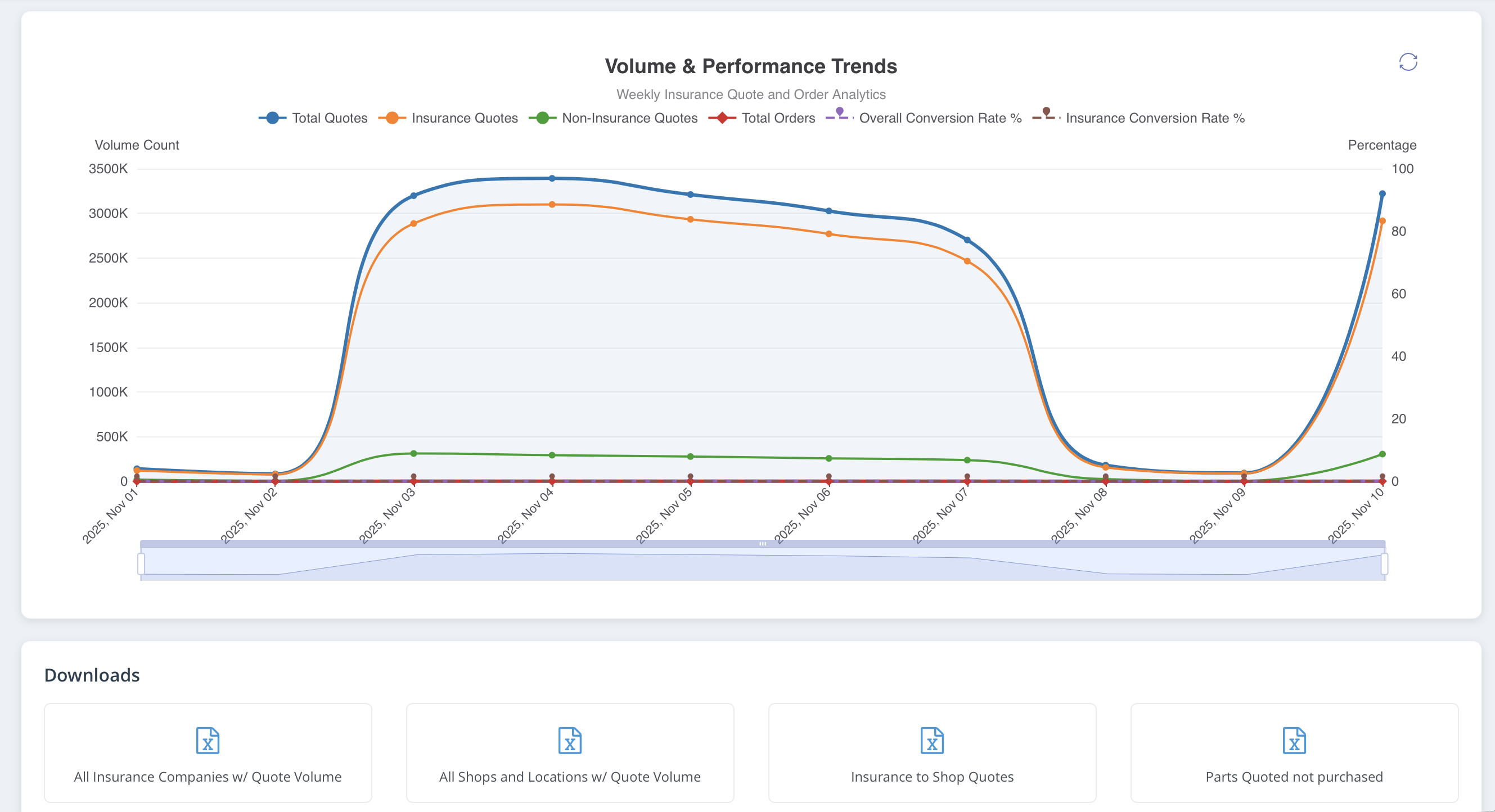Click Excel icon for All Insurance Companies
Image resolution: width=1495 pixels, height=812 pixels.
tap(207, 740)
